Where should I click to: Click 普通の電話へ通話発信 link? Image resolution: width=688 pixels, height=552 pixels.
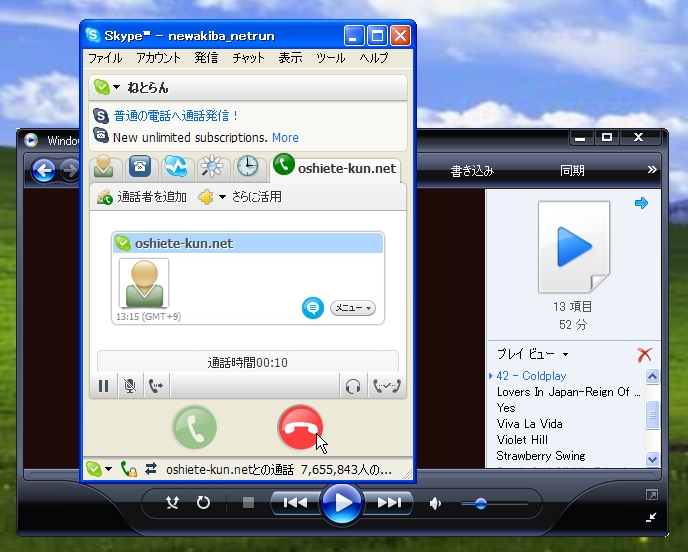[176, 116]
